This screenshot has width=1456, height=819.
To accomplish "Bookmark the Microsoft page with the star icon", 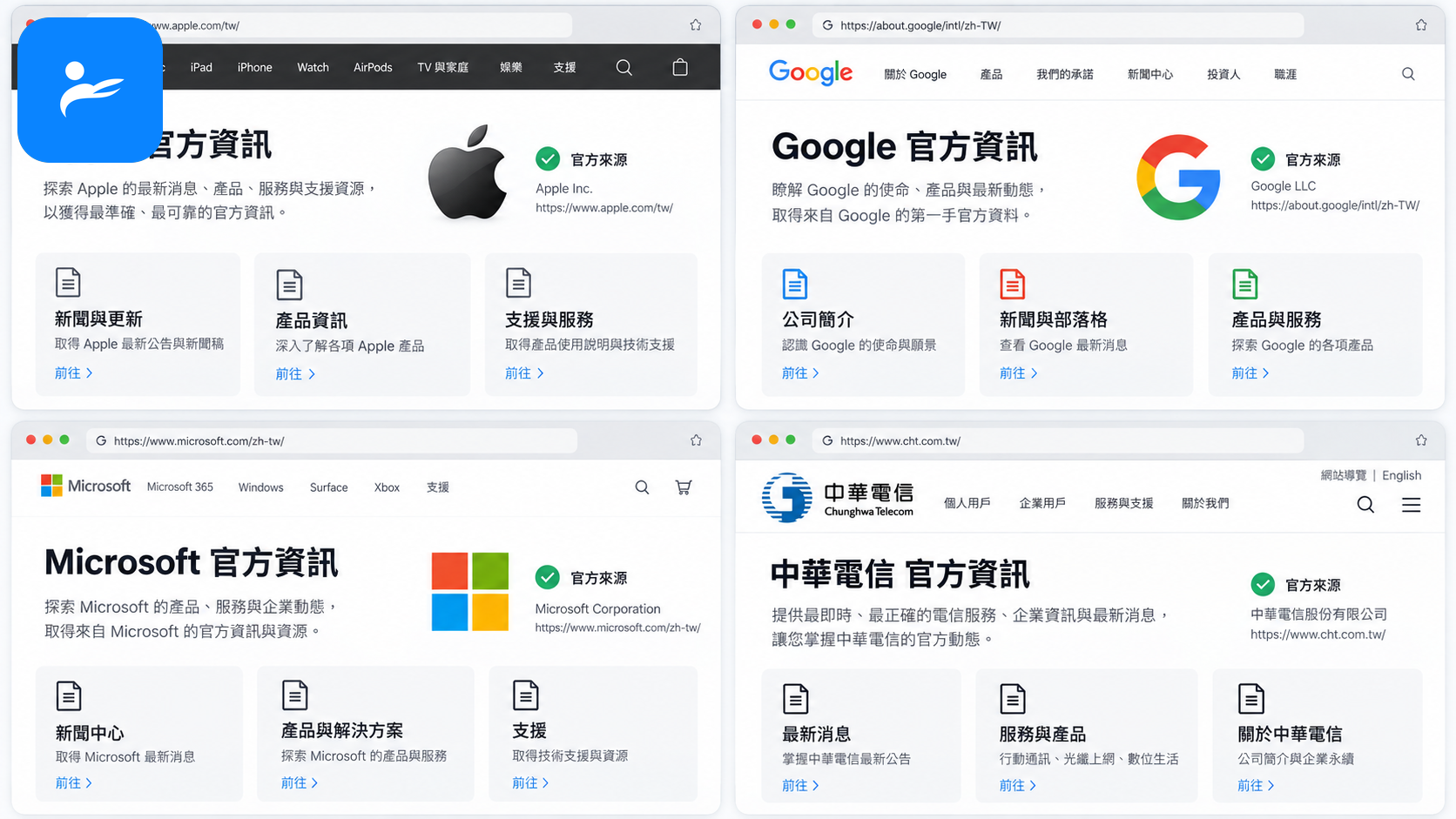I will (696, 440).
